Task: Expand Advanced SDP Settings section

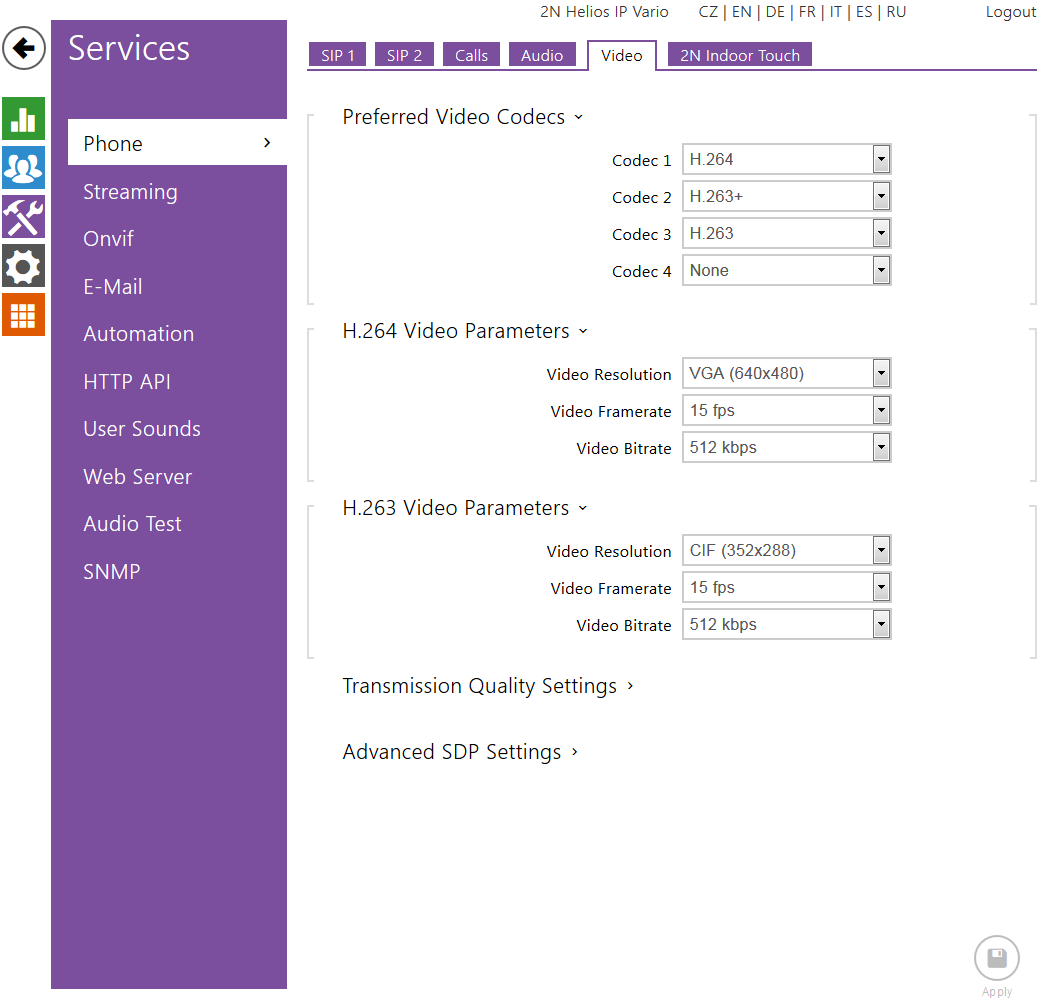Action: click(x=460, y=752)
